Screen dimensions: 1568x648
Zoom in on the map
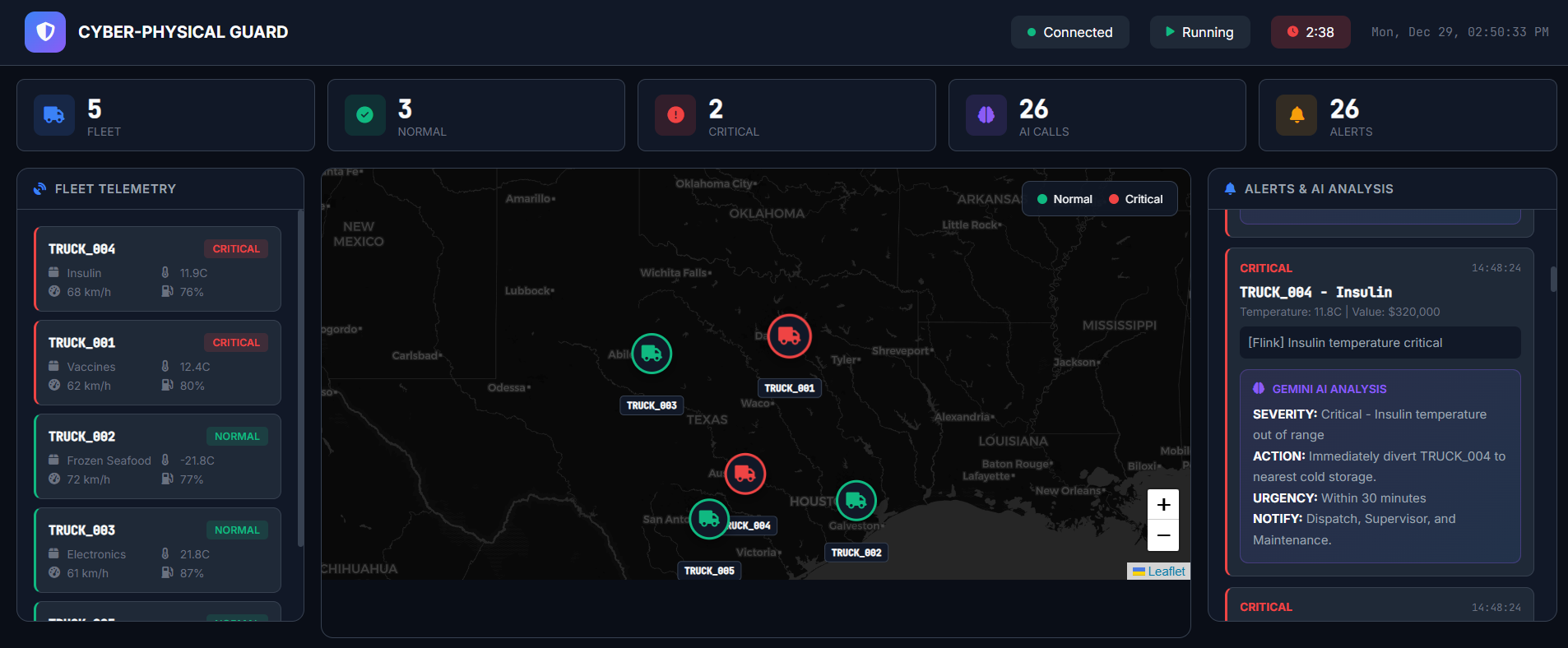(x=1163, y=504)
